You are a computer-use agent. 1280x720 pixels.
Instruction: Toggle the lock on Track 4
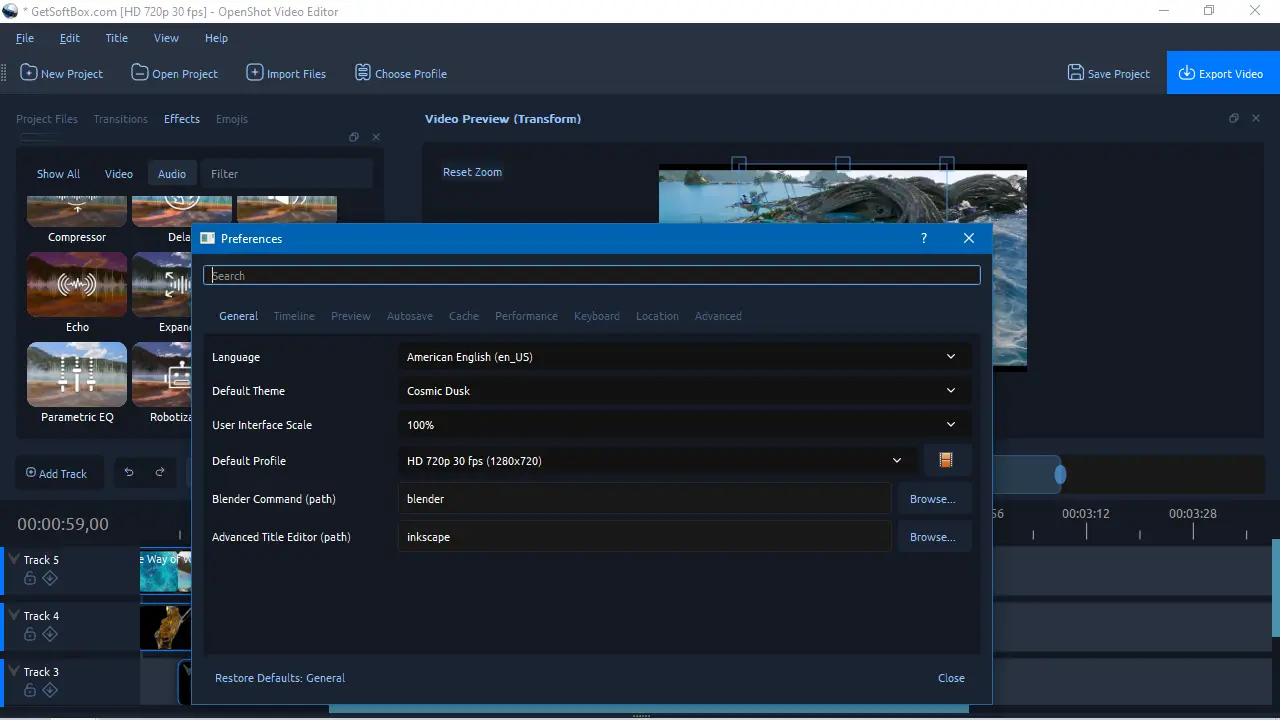(30, 634)
